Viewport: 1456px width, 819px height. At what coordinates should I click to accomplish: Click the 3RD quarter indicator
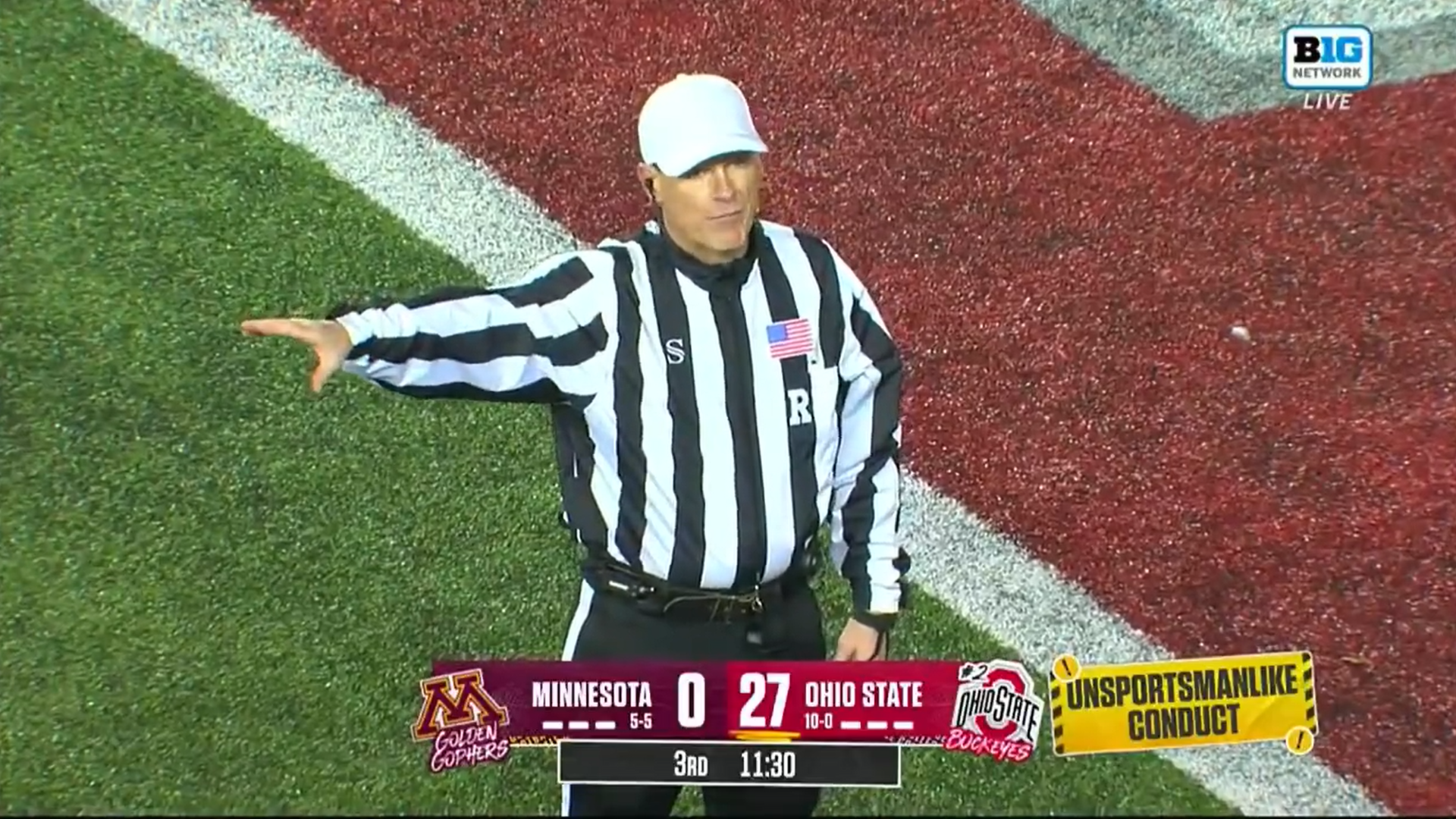[x=691, y=765]
